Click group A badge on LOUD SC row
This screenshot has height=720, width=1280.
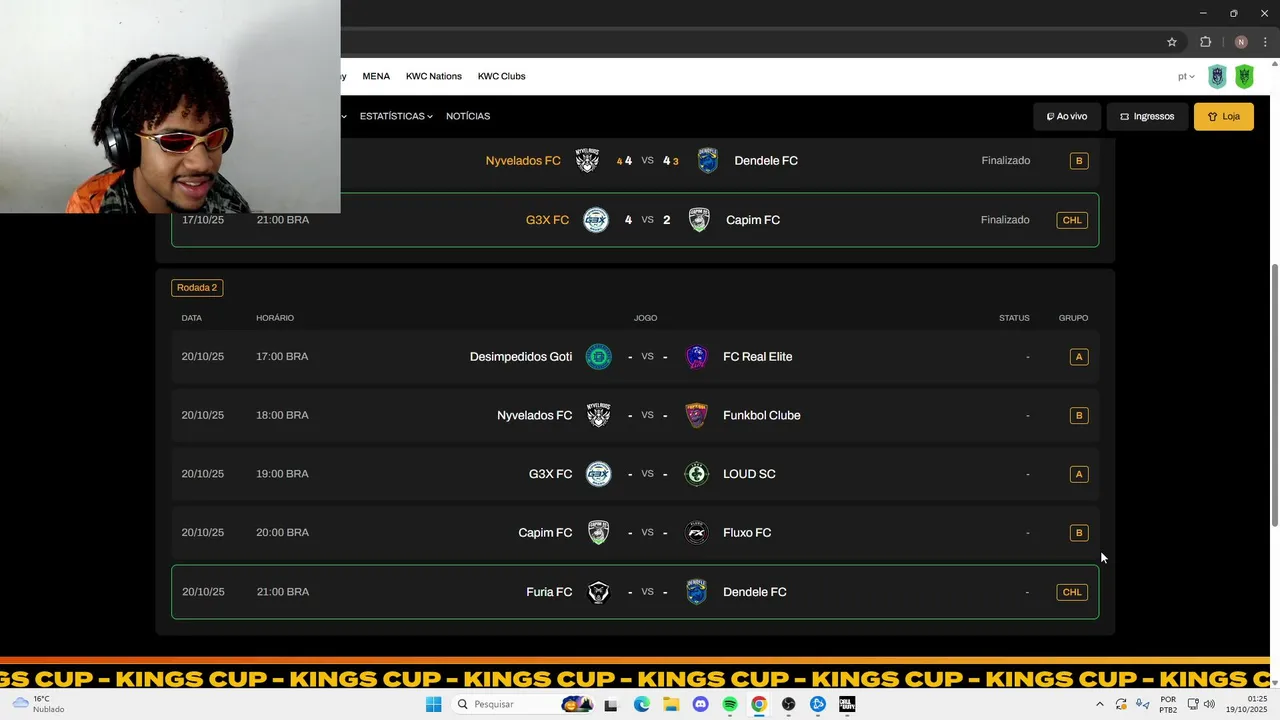point(1078,474)
